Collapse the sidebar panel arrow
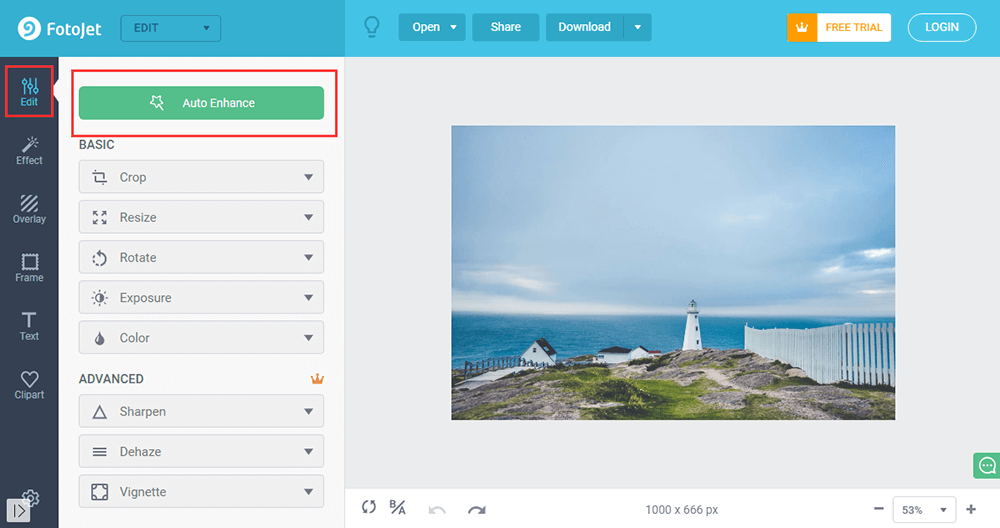 pyautogui.click(x=19, y=510)
